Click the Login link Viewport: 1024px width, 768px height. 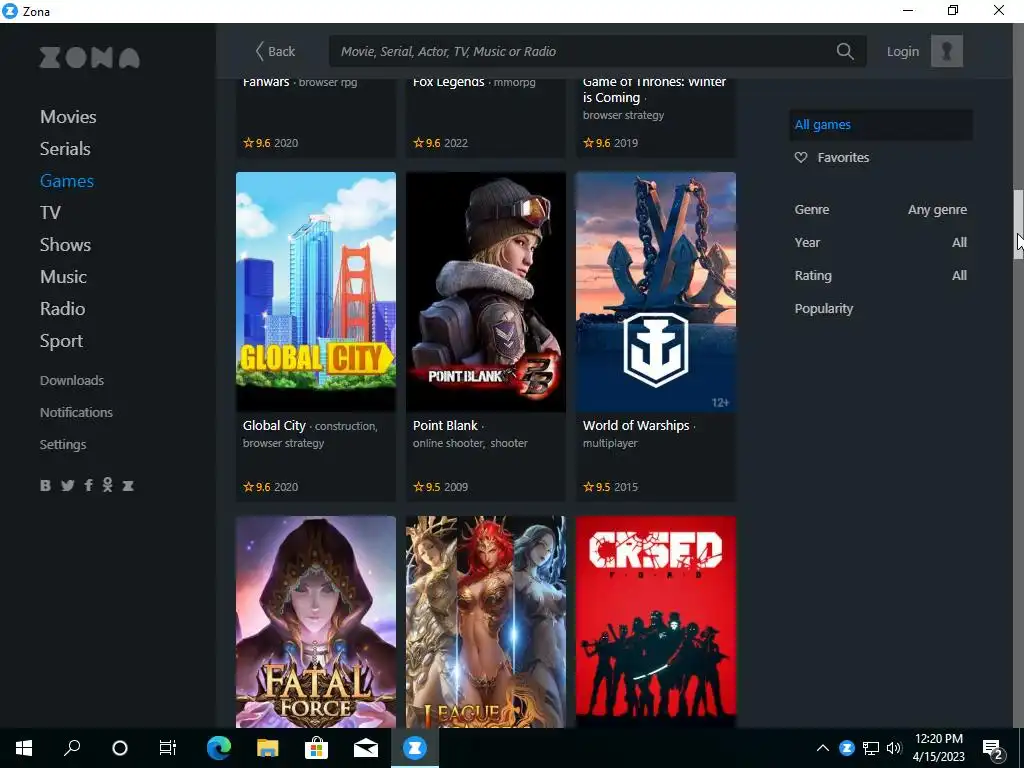(903, 52)
